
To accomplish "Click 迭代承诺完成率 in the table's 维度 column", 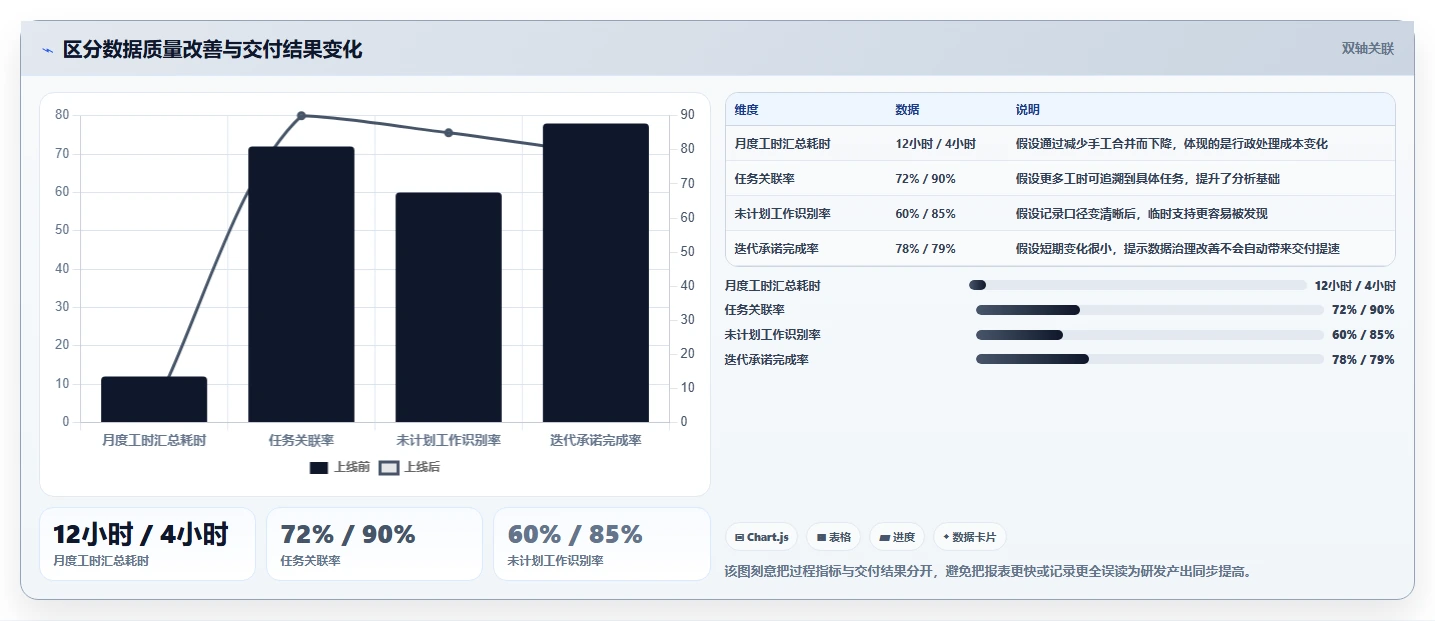I will pos(776,249).
